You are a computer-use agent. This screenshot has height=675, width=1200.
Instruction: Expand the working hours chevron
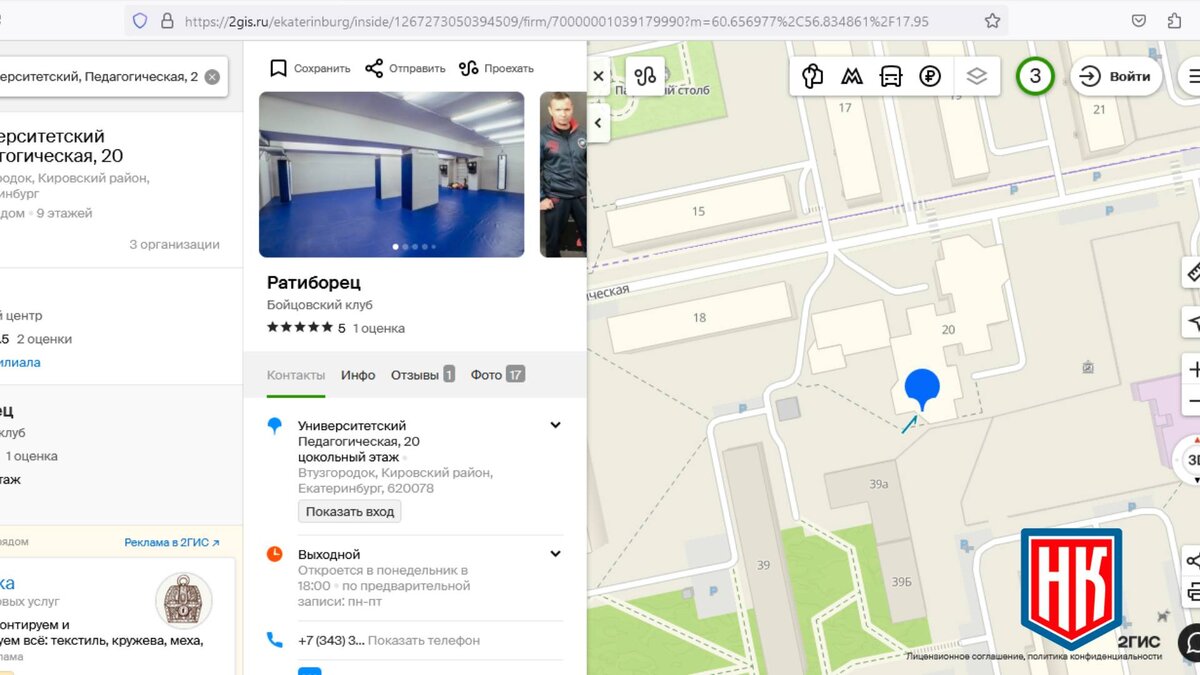(x=555, y=554)
